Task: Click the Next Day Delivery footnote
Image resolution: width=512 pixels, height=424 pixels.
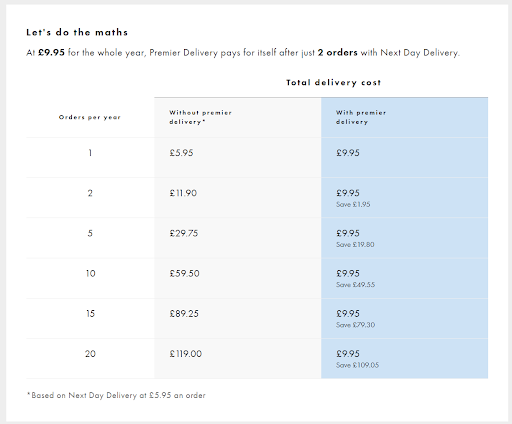Action: 116,395
